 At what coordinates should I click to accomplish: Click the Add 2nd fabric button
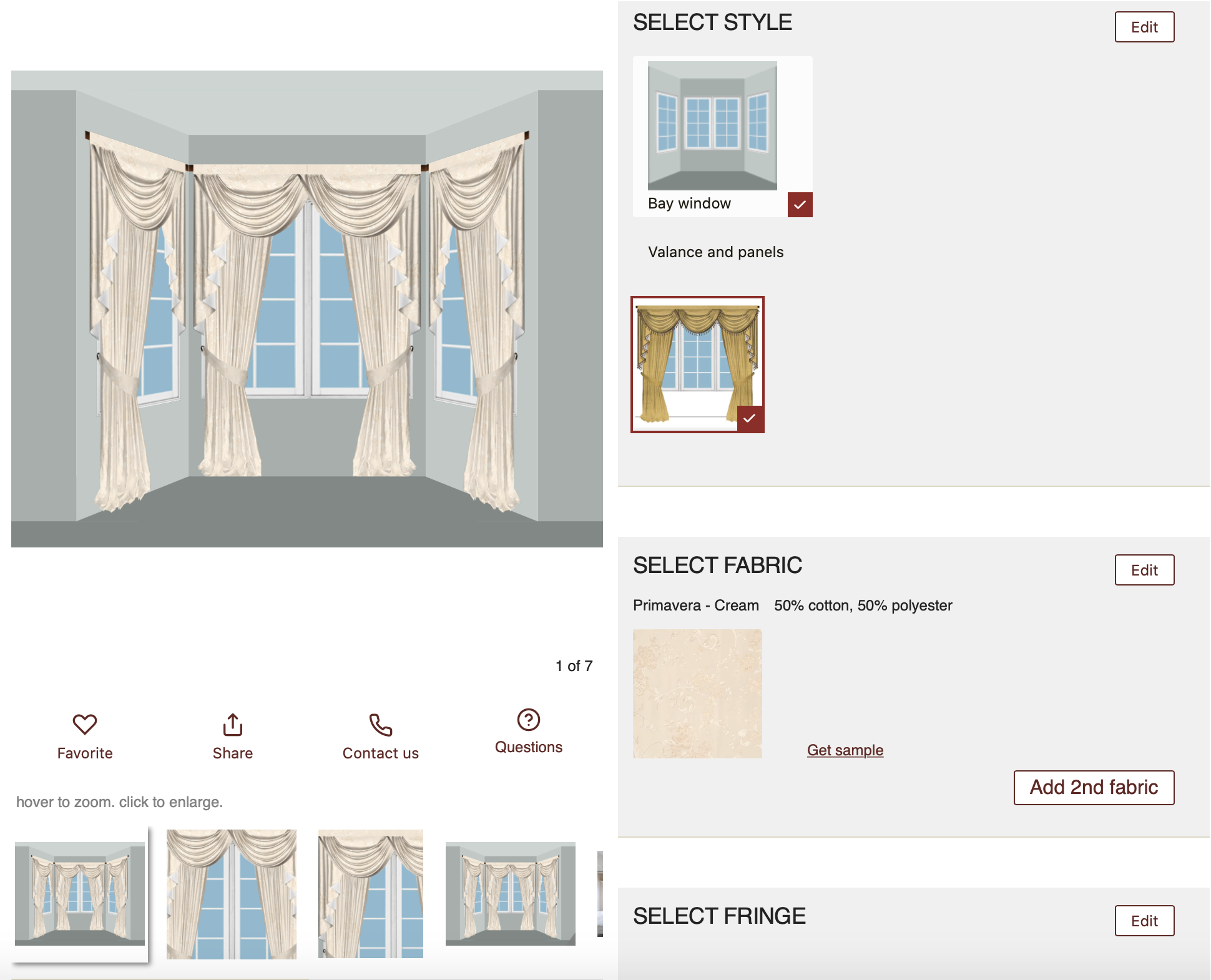(1093, 788)
